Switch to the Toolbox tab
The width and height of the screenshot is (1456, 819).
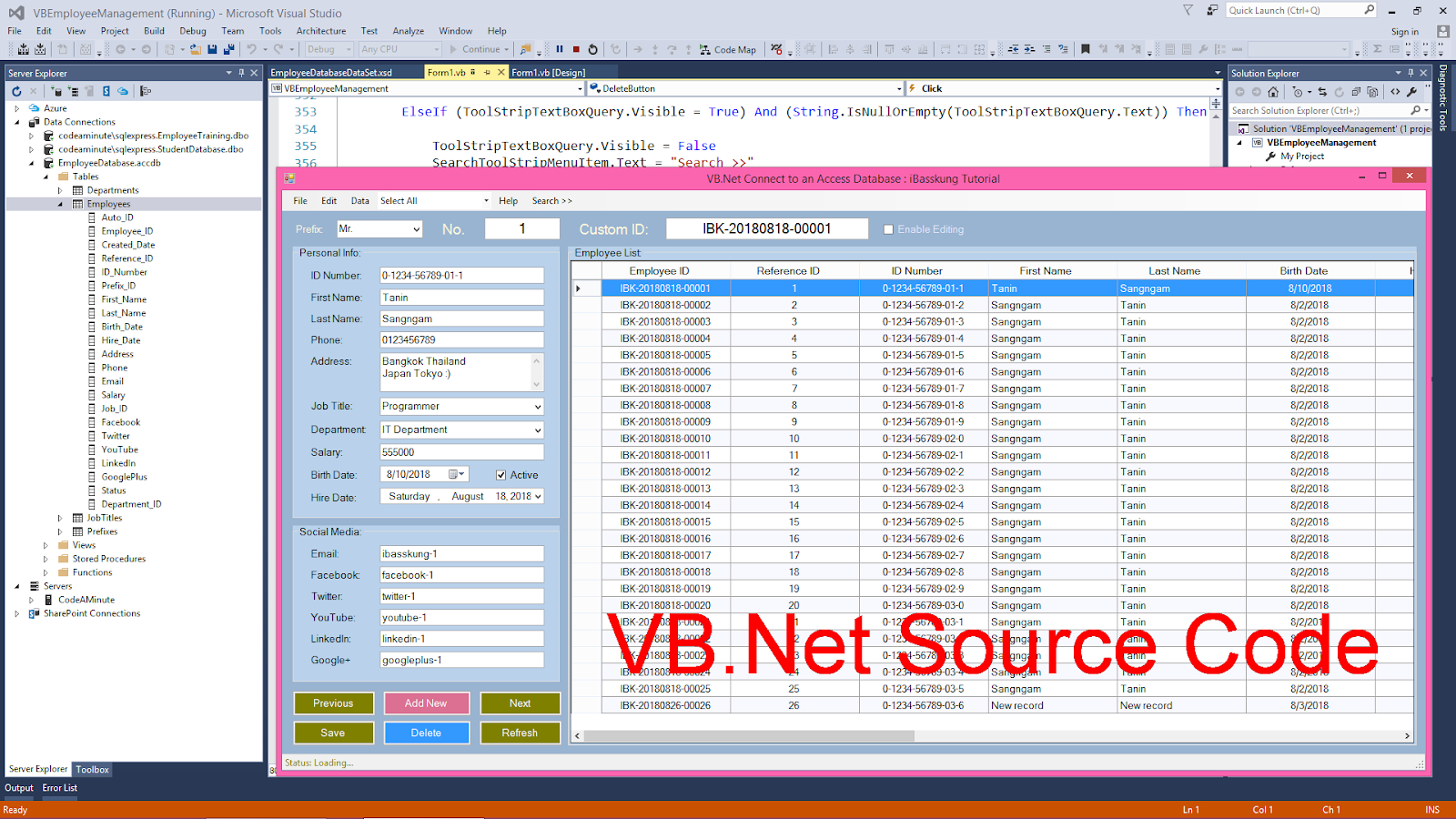92,770
